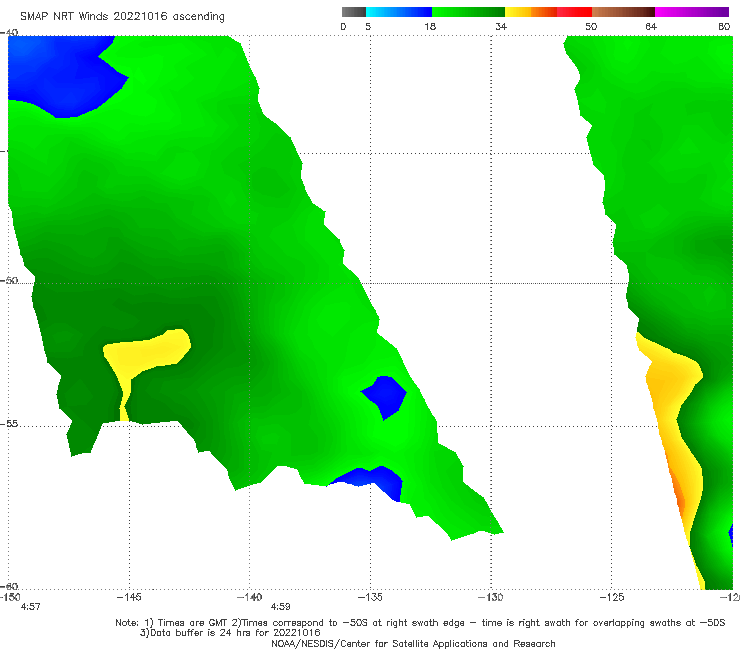The height and width of the screenshot is (650, 740).
Task: Click the small blue patch near -134 longitude, -54 latitude
Action: coord(385,397)
